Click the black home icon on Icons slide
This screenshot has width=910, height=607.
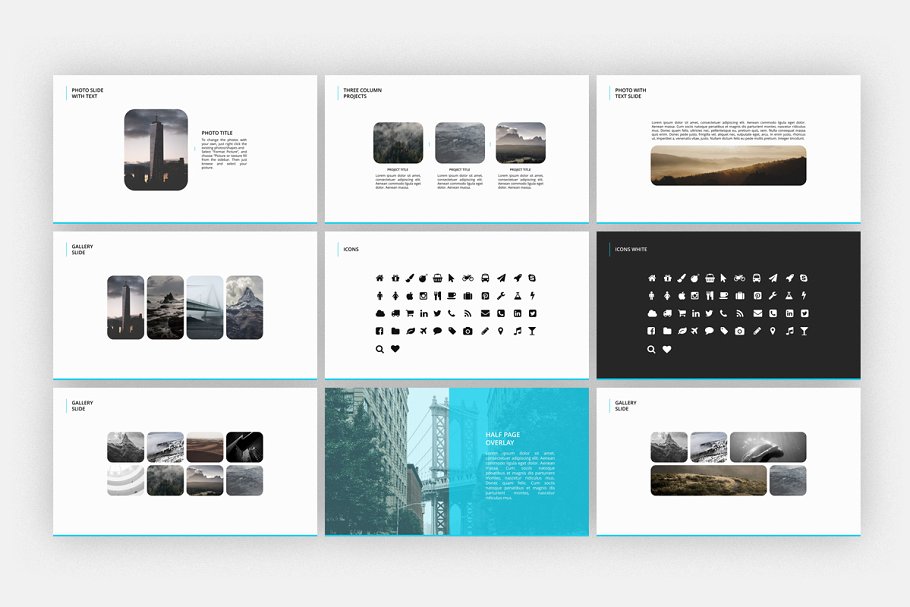pyautogui.click(x=380, y=278)
